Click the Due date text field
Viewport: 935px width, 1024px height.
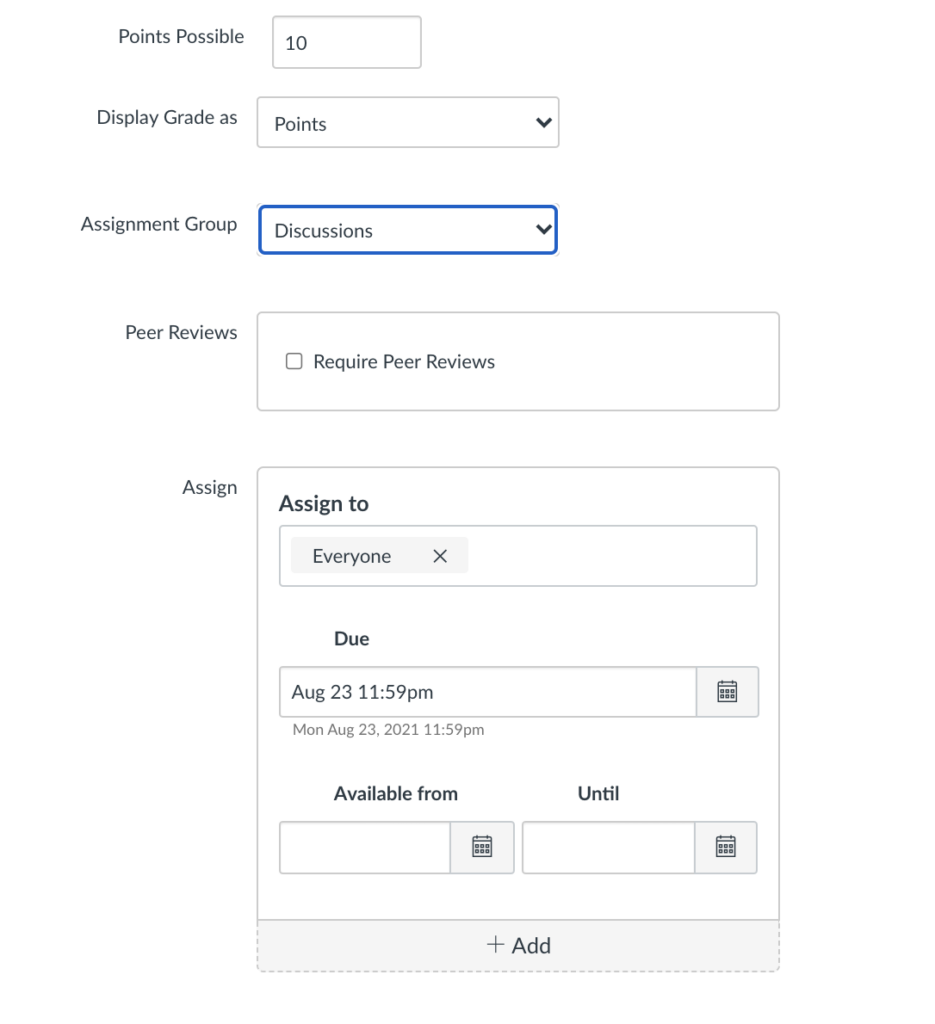coord(488,692)
